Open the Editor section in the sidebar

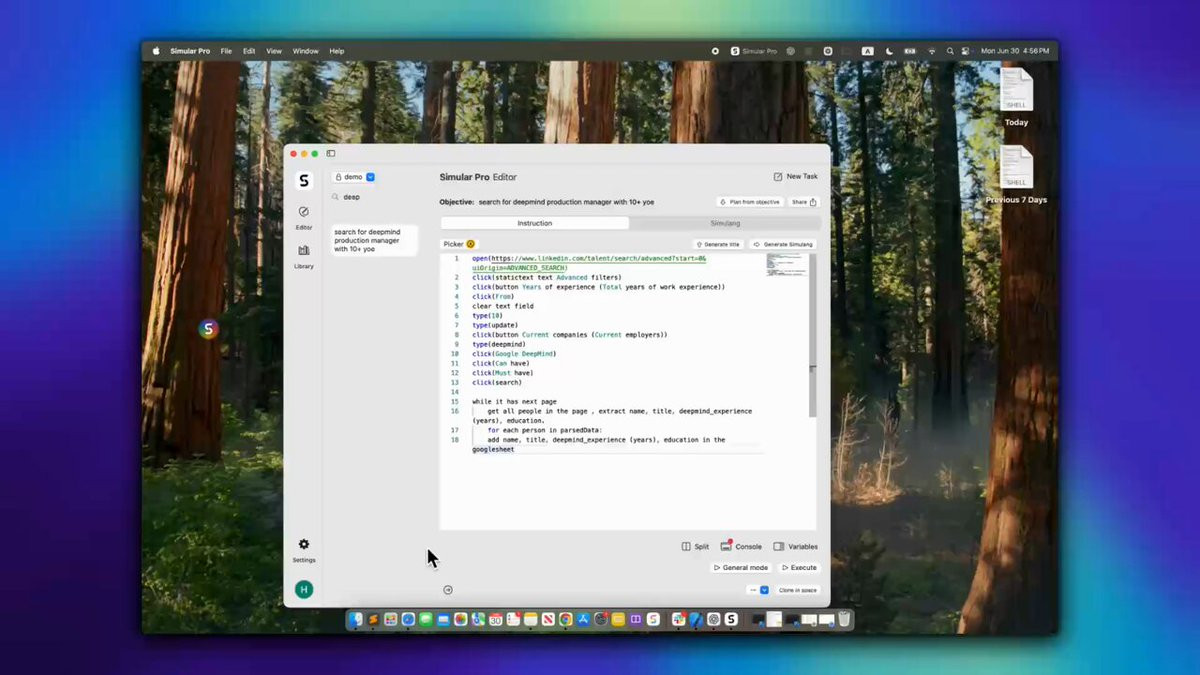304,216
